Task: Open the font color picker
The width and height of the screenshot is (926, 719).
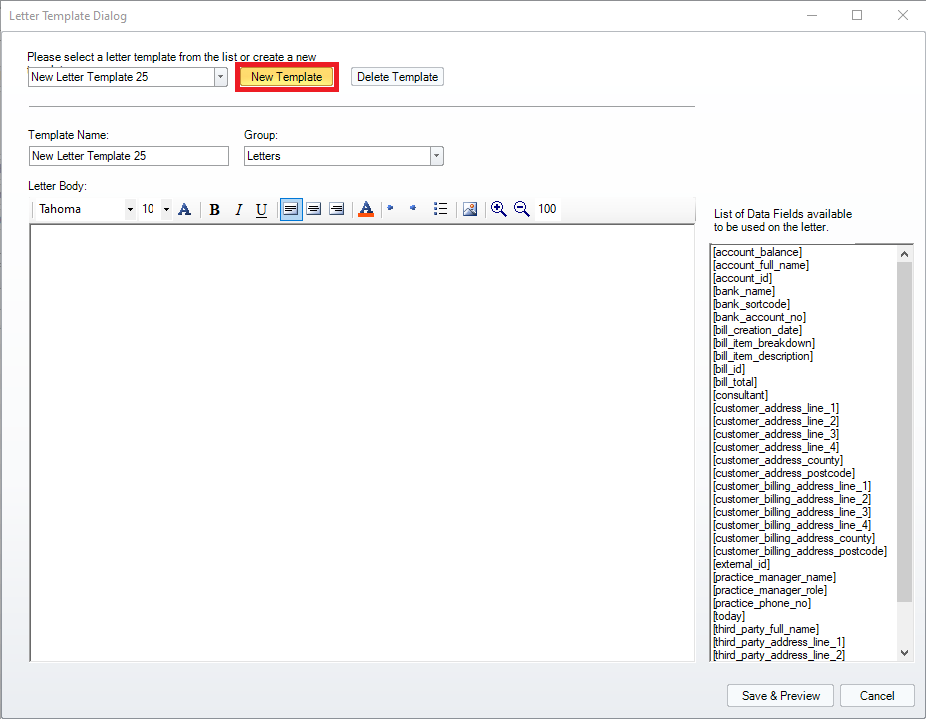Action: (x=365, y=209)
